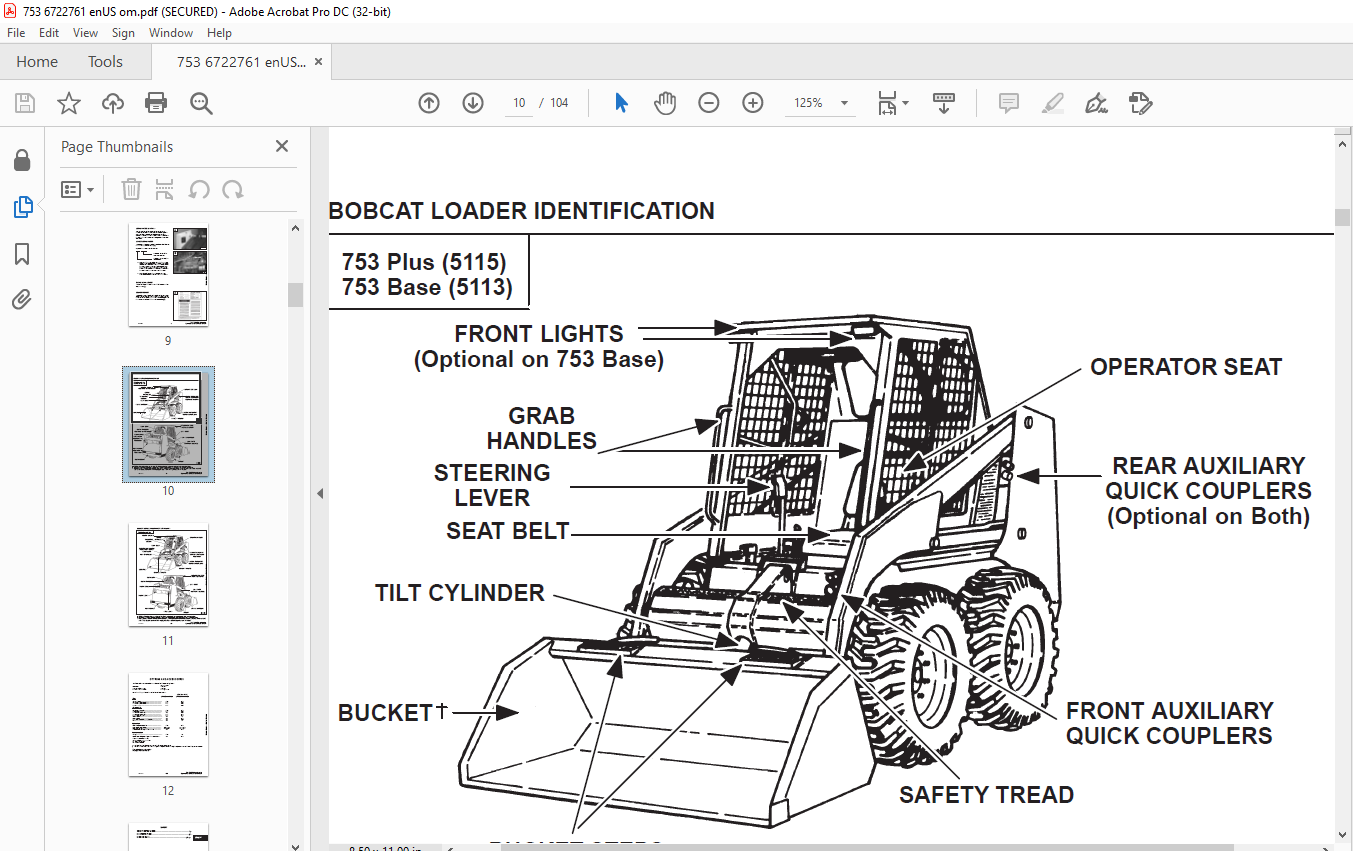Click the FRONT AUXILIARY QUICK COUPLERS label
1353x851 pixels.
[x=1169, y=723]
